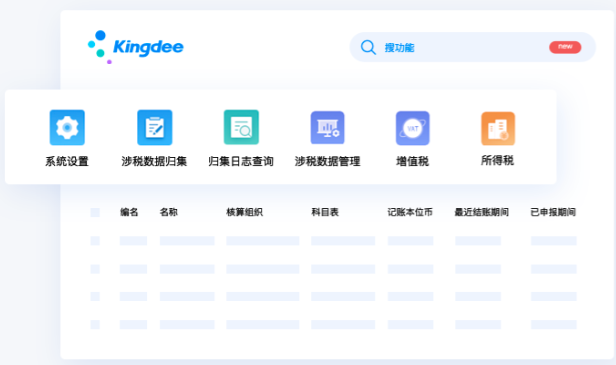Open the 增值税 VAT icon
Image resolution: width=616 pixels, height=365 pixels.
[412, 128]
